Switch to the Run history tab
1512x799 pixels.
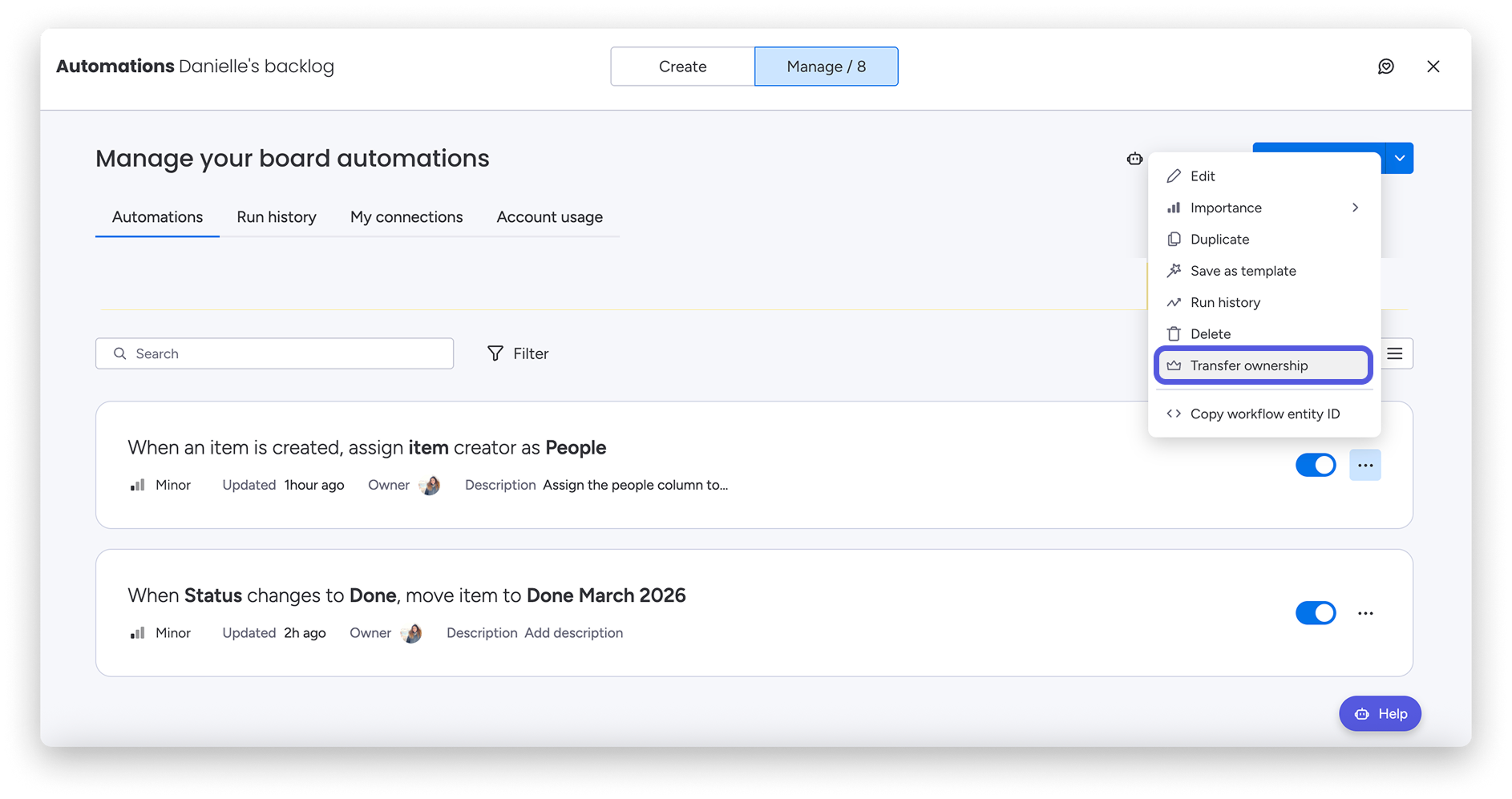[276, 217]
